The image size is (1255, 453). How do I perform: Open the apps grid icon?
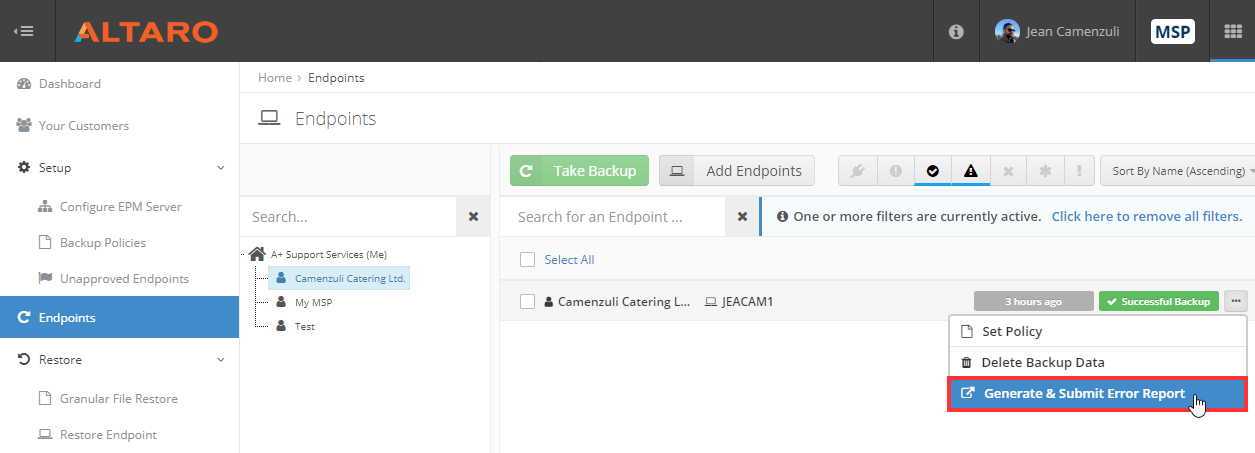[1233, 31]
